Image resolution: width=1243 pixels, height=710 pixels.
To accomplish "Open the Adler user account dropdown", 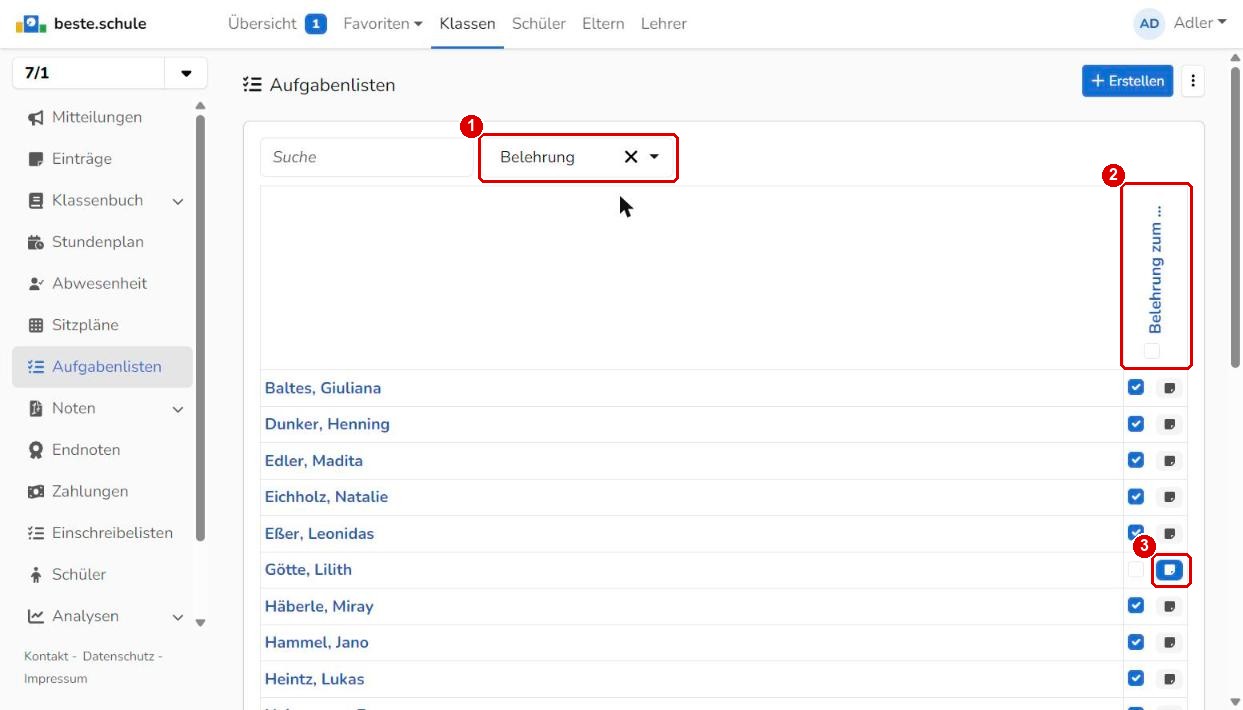I will tap(1200, 23).
